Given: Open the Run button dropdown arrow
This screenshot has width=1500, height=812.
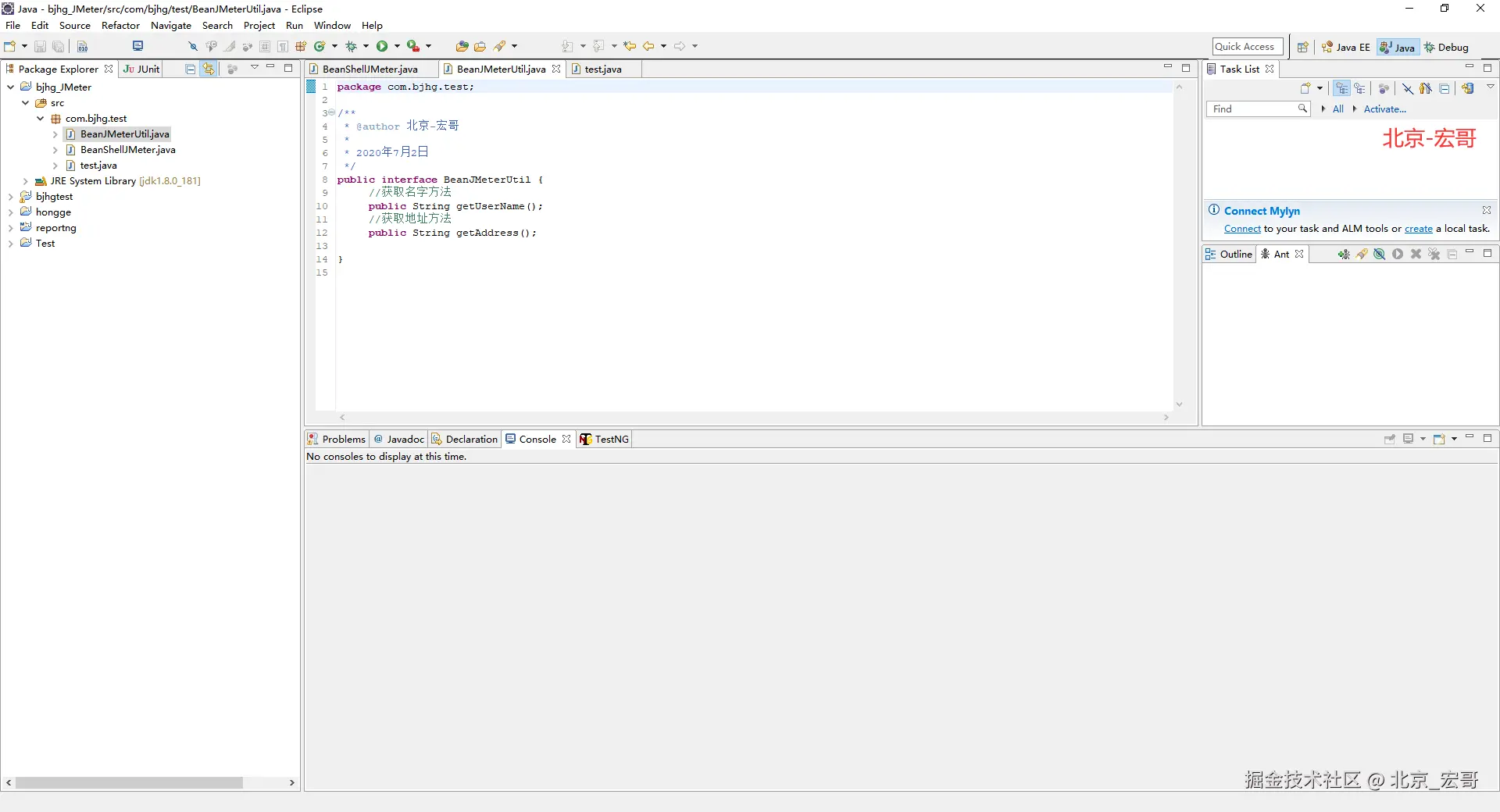Looking at the screenshot, I should coord(397,46).
